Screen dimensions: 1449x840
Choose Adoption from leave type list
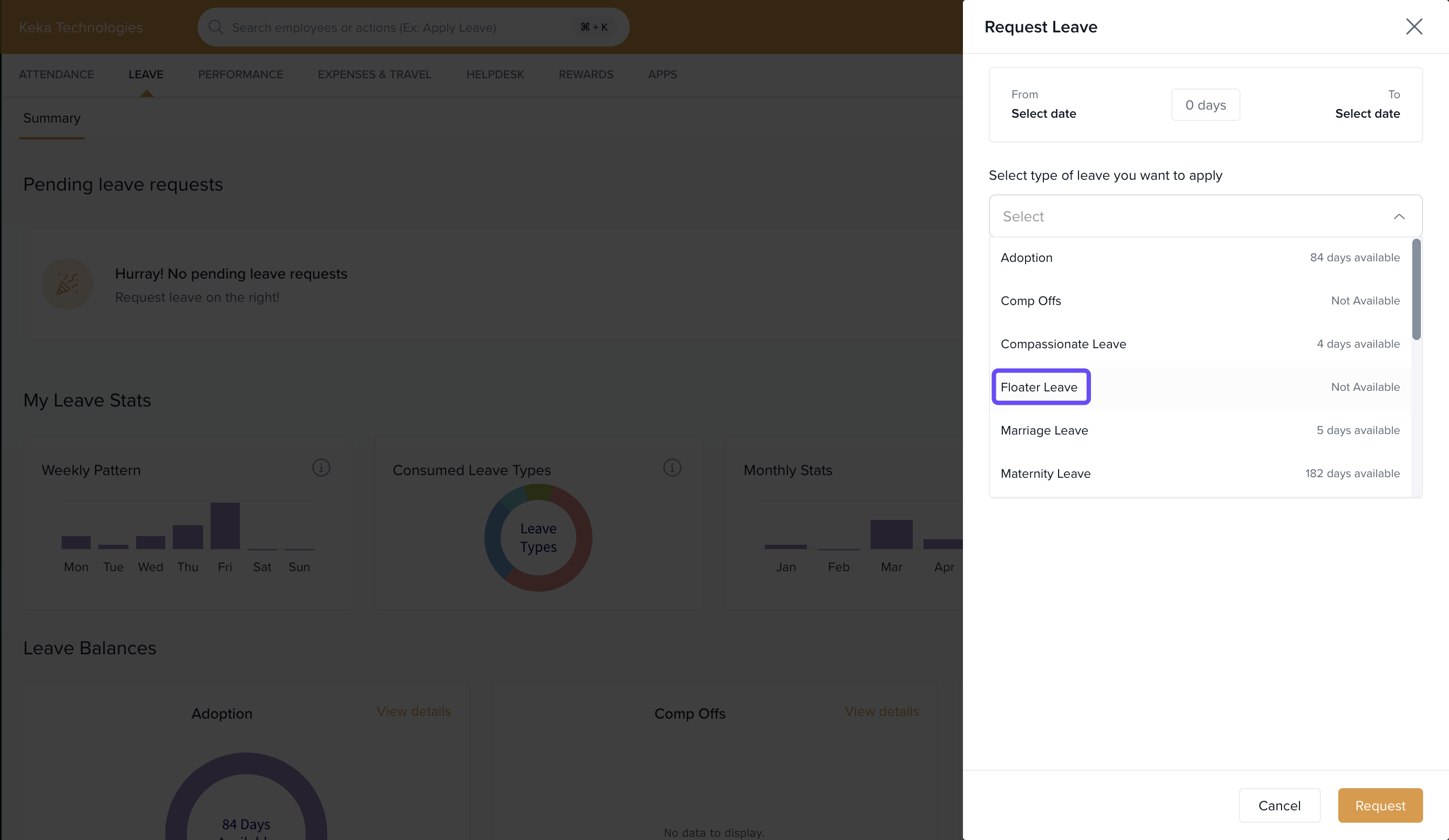[x=1026, y=258]
